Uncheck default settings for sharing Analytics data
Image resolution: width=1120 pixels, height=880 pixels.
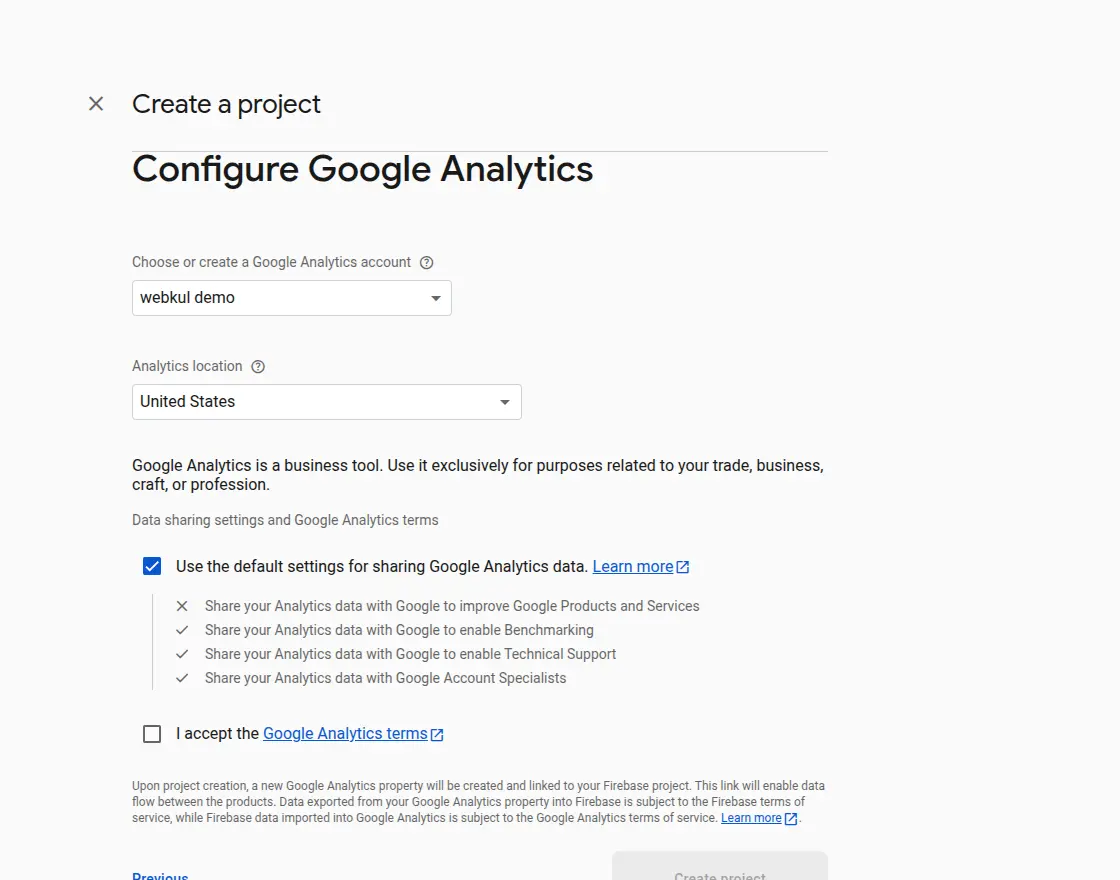pyautogui.click(x=152, y=566)
